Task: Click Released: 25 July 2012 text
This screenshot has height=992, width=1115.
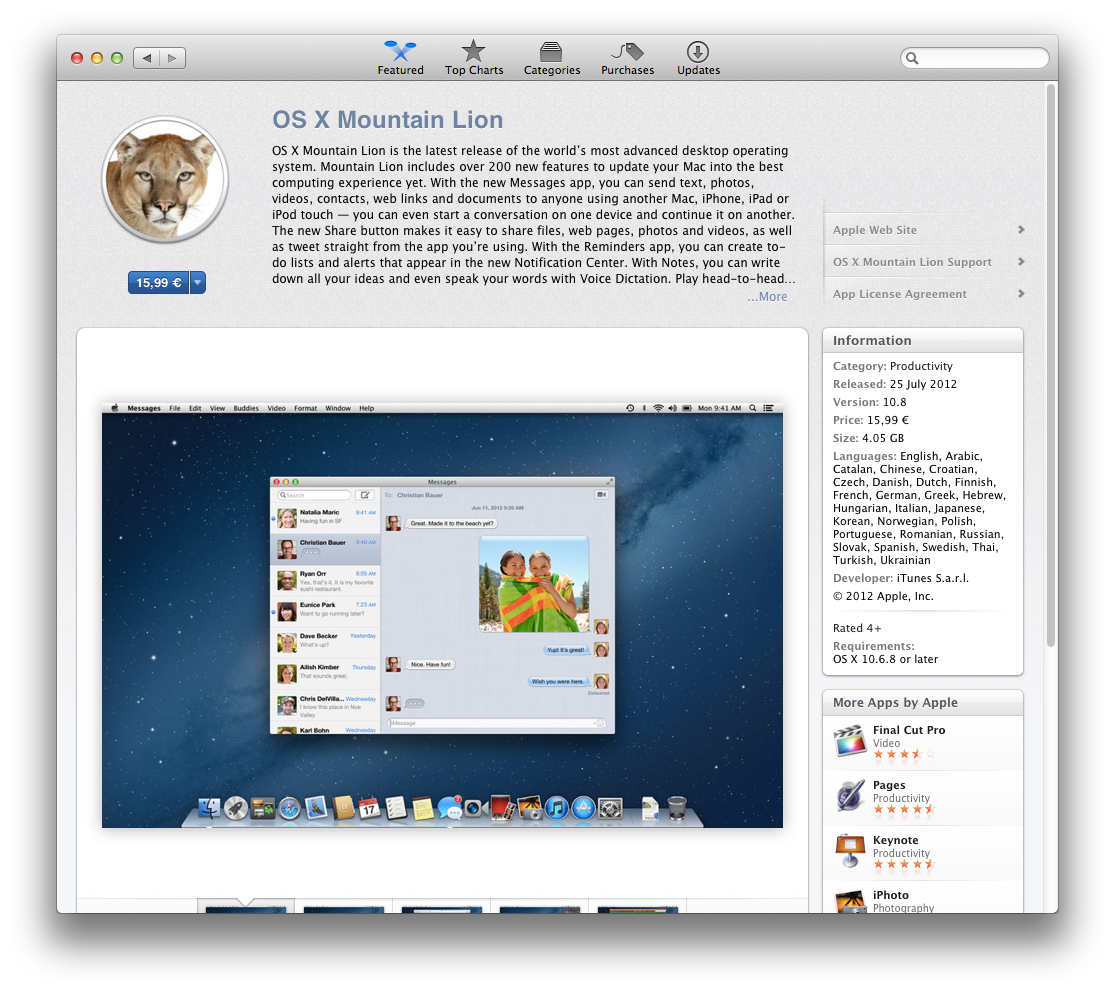Action: point(895,383)
